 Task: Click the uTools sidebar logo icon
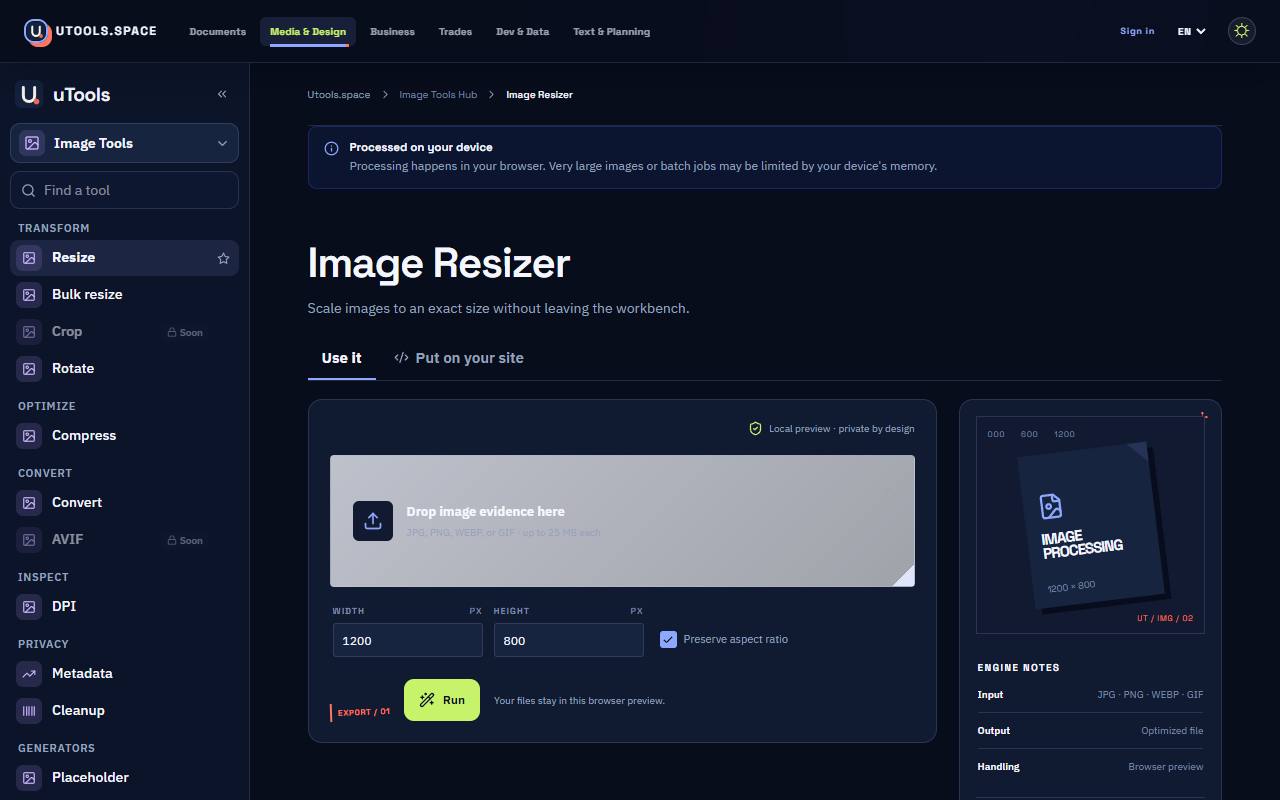[x=29, y=94]
